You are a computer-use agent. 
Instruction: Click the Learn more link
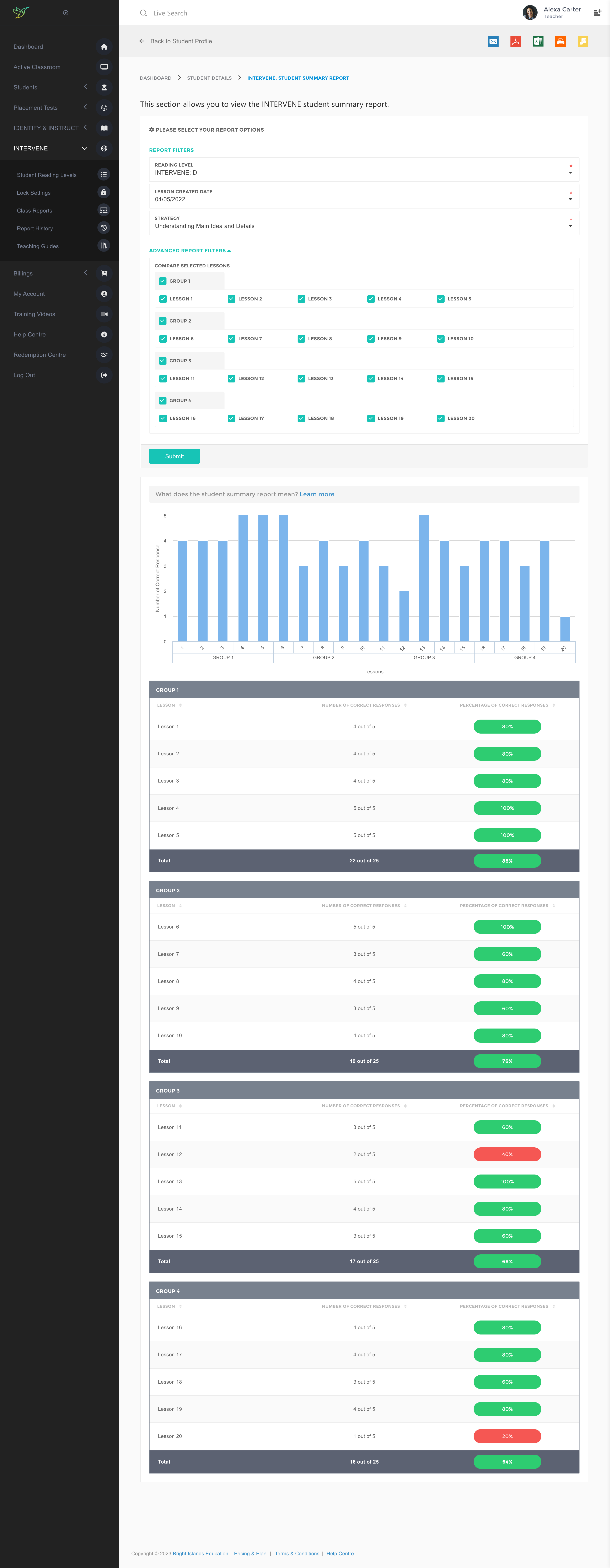317,494
